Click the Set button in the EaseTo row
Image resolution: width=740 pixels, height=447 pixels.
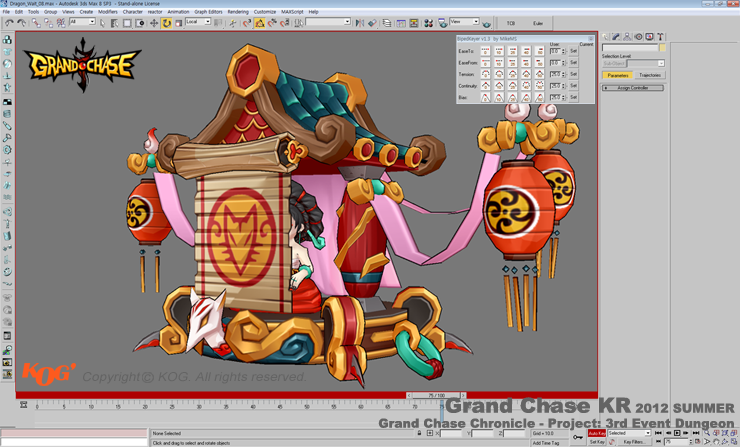(x=573, y=51)
